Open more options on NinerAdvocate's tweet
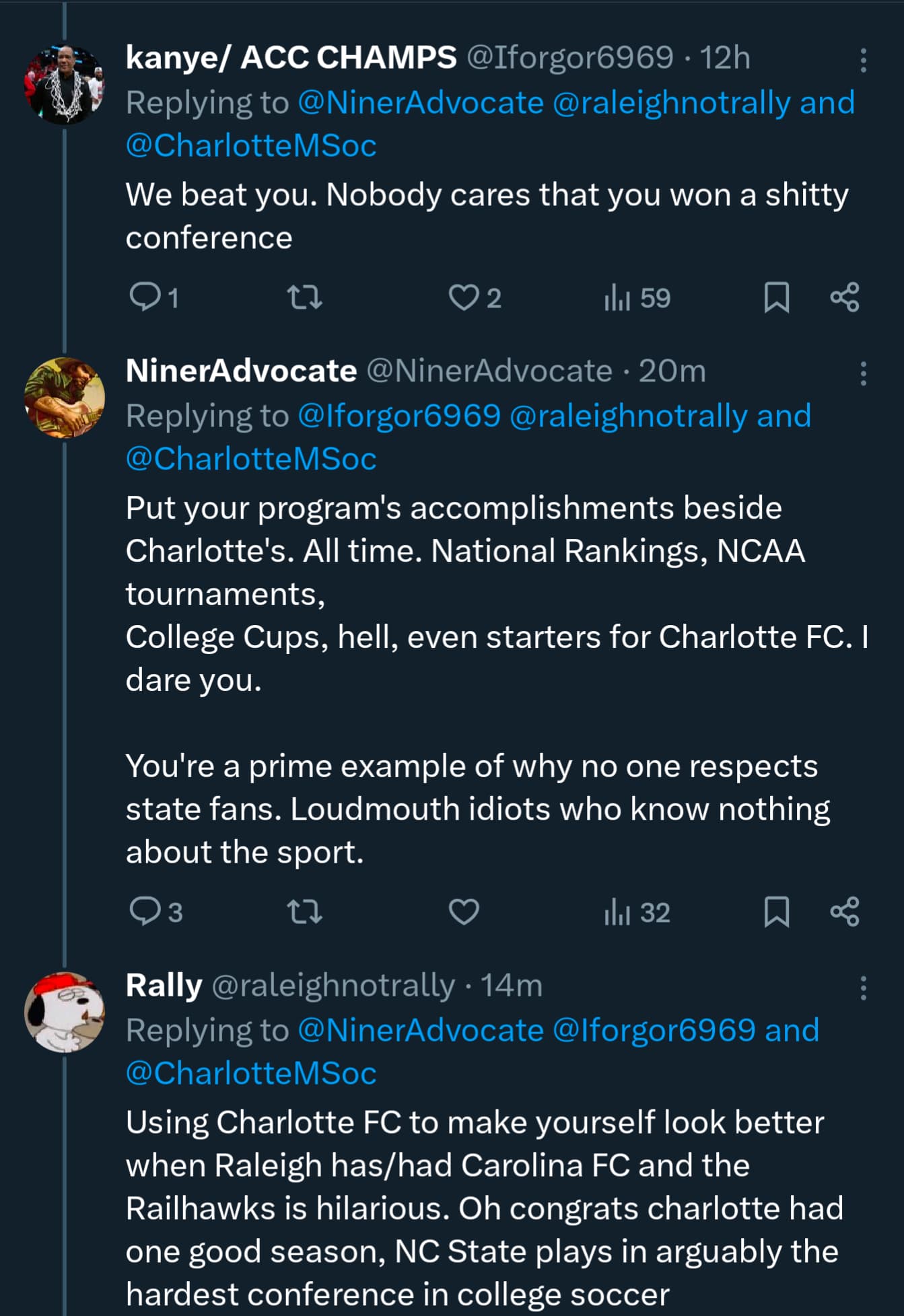 point(863,373)
